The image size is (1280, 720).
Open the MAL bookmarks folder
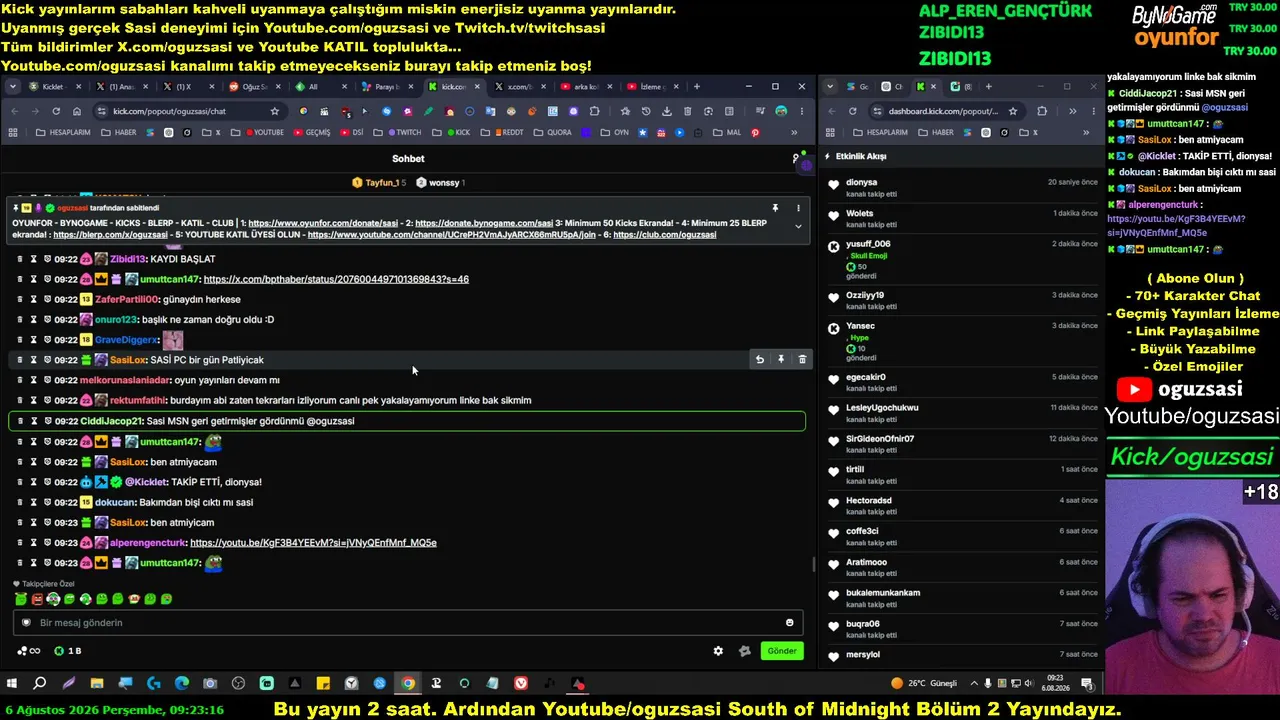coord(727,132)
